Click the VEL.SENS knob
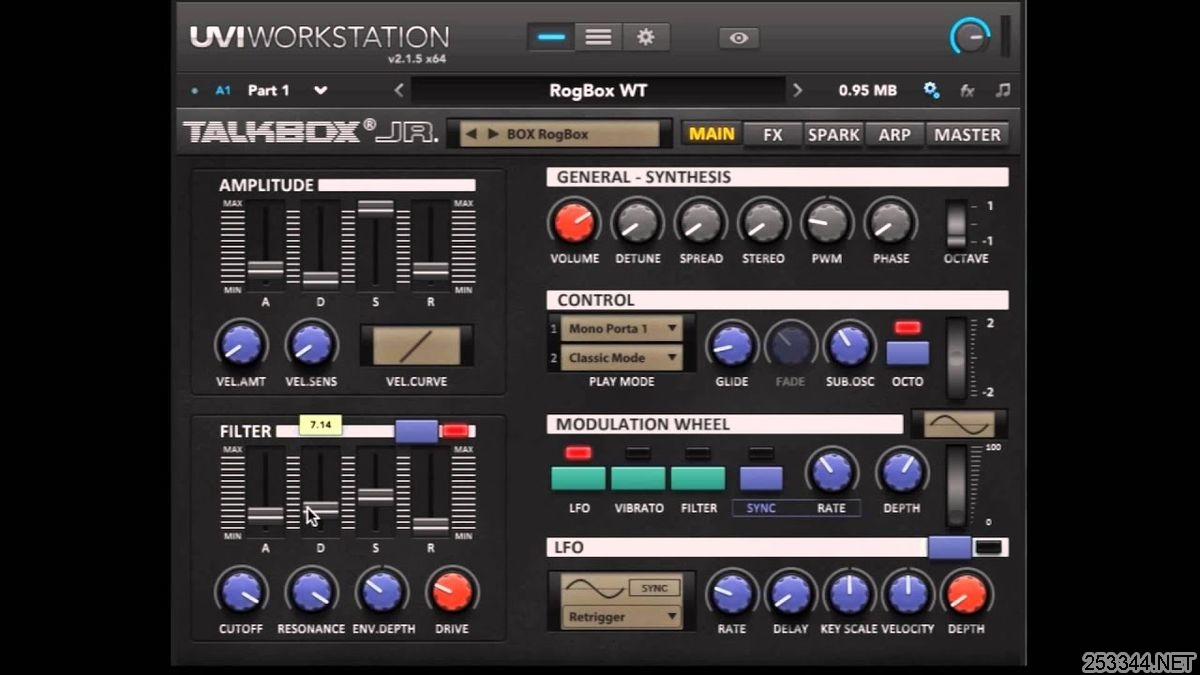 point(311,344)
